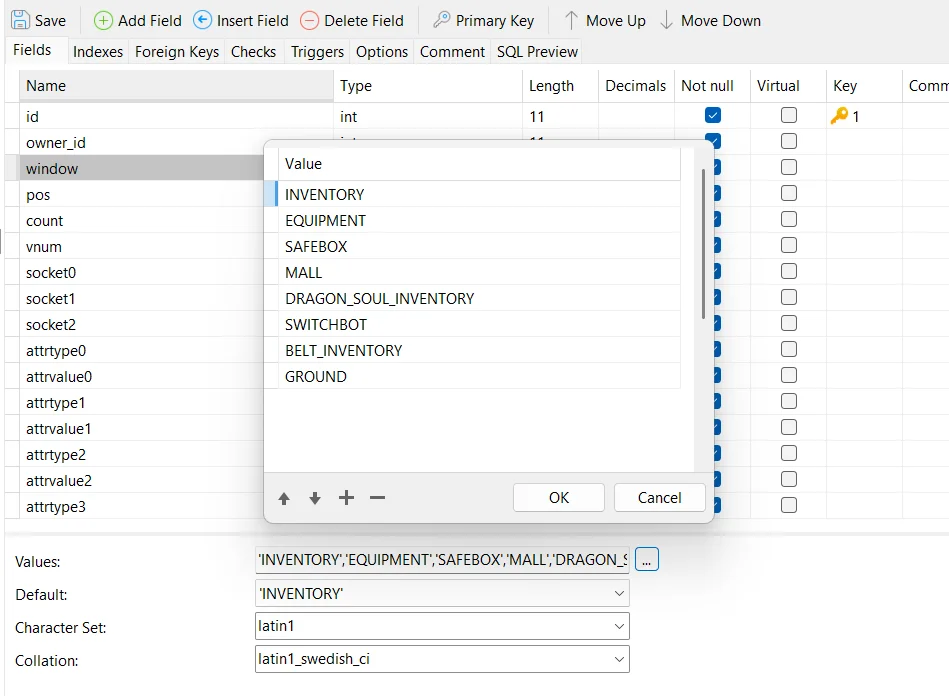Enable Virtual checkbox for socket0 row

point(789,272)
